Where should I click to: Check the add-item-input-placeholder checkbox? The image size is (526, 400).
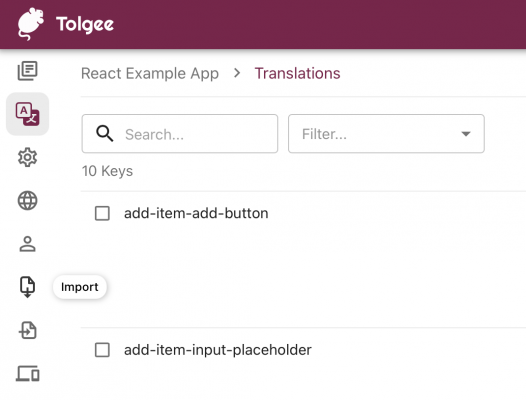pos(102,350)
